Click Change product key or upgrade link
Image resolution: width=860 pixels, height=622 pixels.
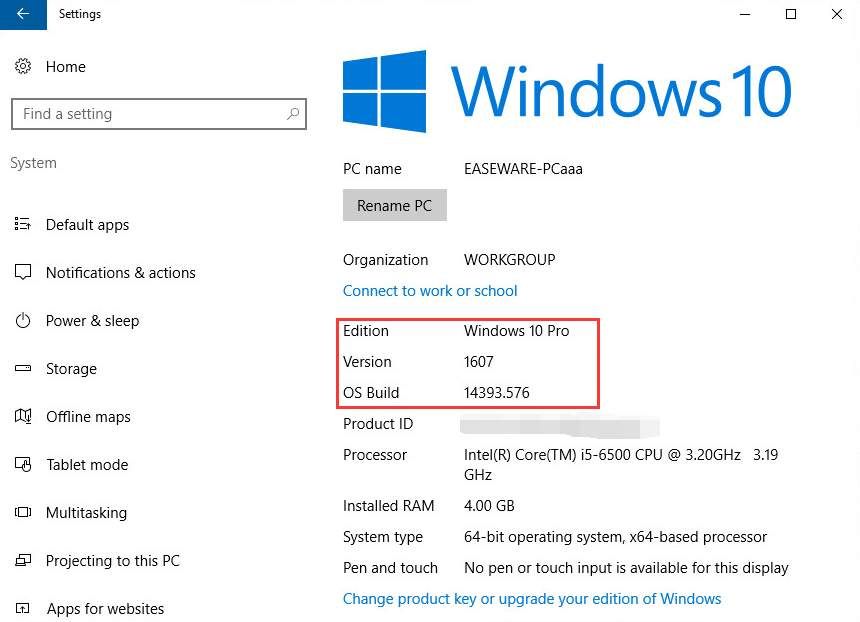pyautogui.click(x=531, y=599)
